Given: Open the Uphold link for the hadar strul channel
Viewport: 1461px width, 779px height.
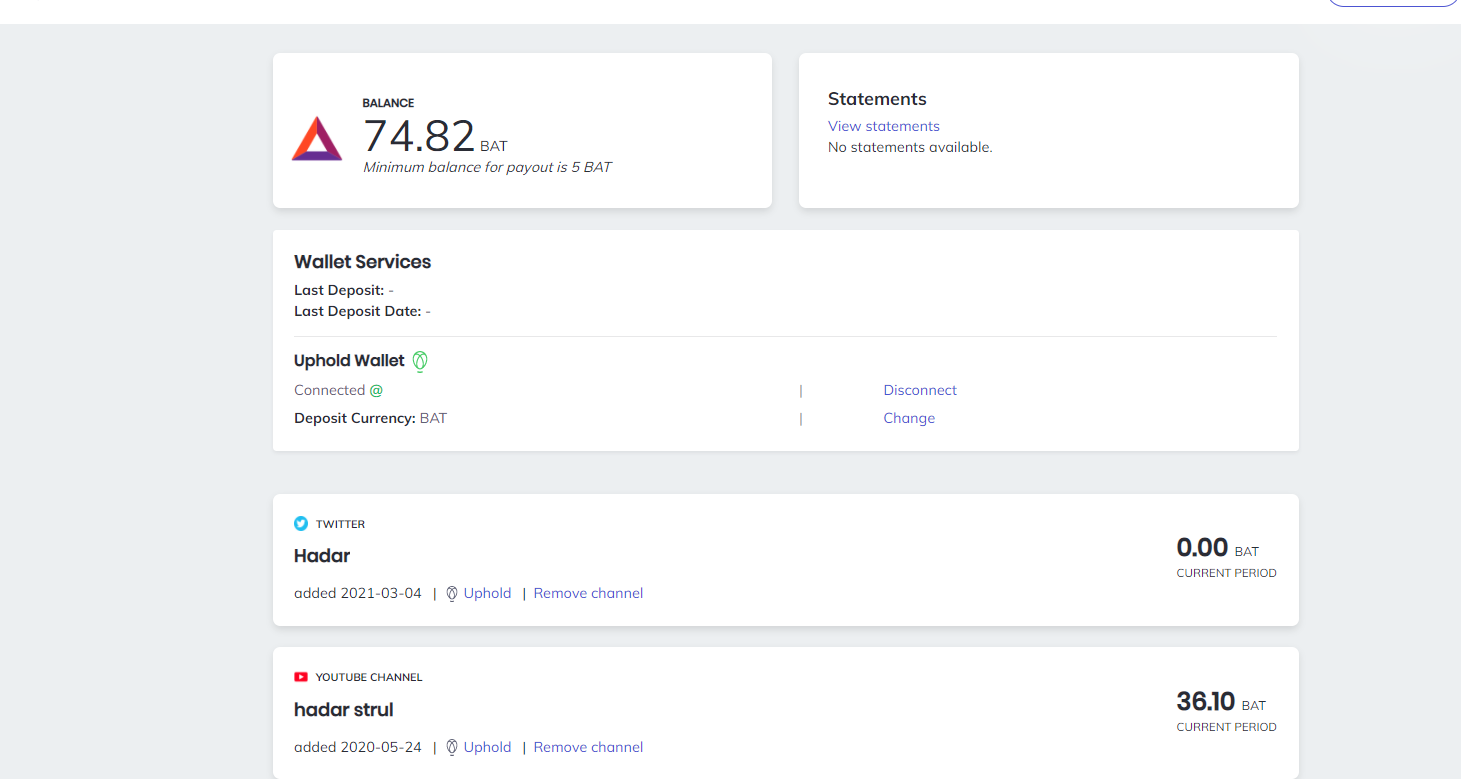Looking at the screenshot, I should (487, 747).
